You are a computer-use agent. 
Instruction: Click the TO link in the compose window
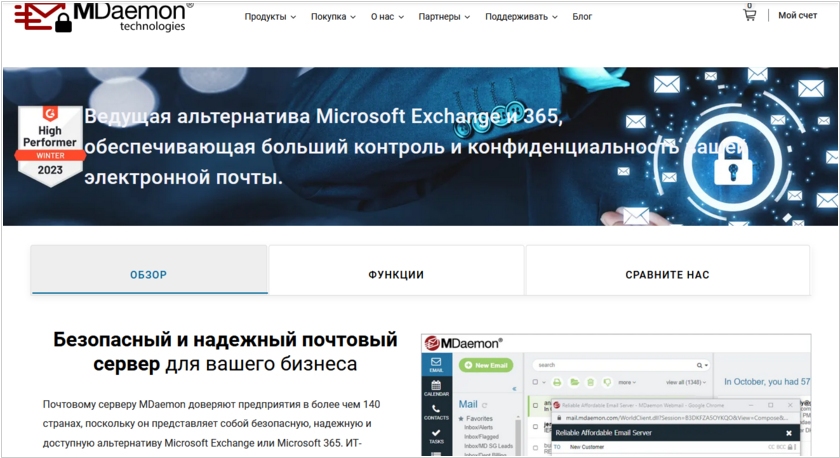(557, 447)
